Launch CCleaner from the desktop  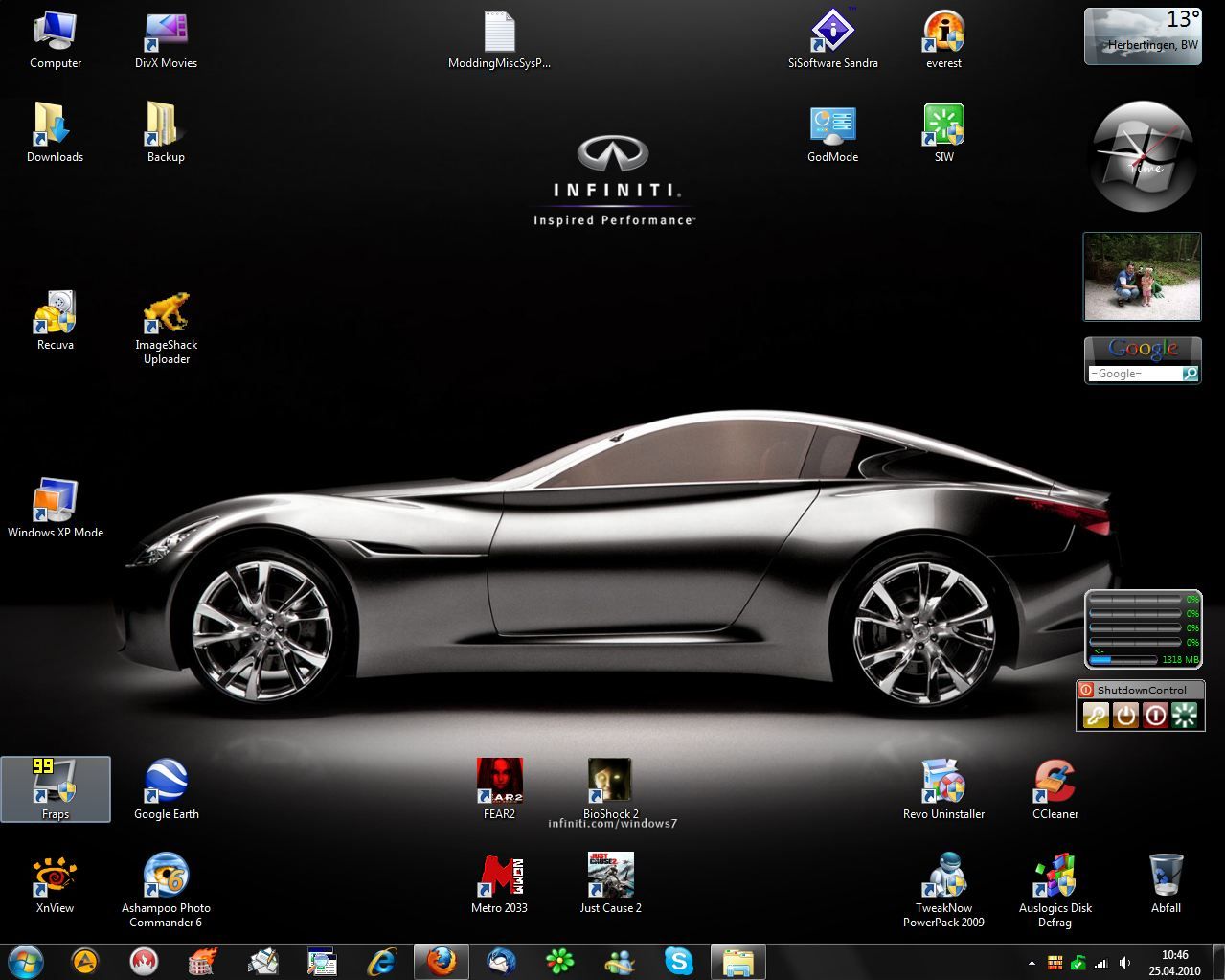(1055, 789)
